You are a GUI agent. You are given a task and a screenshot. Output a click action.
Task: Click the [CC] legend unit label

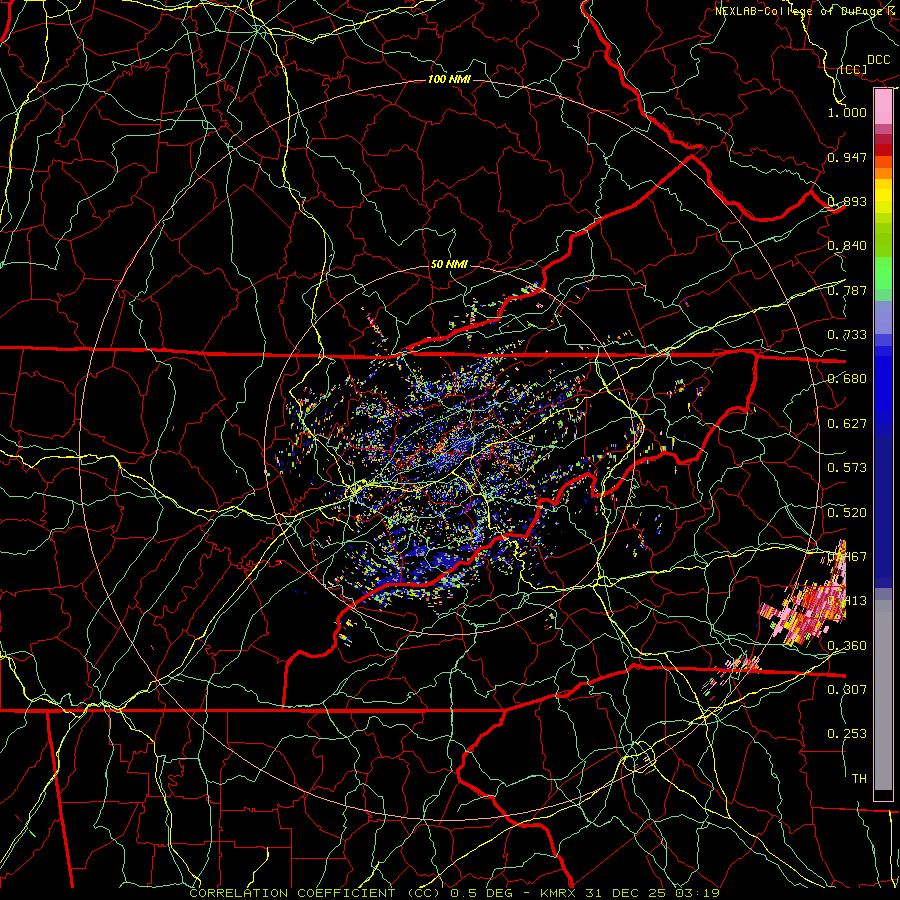point(854,69)
